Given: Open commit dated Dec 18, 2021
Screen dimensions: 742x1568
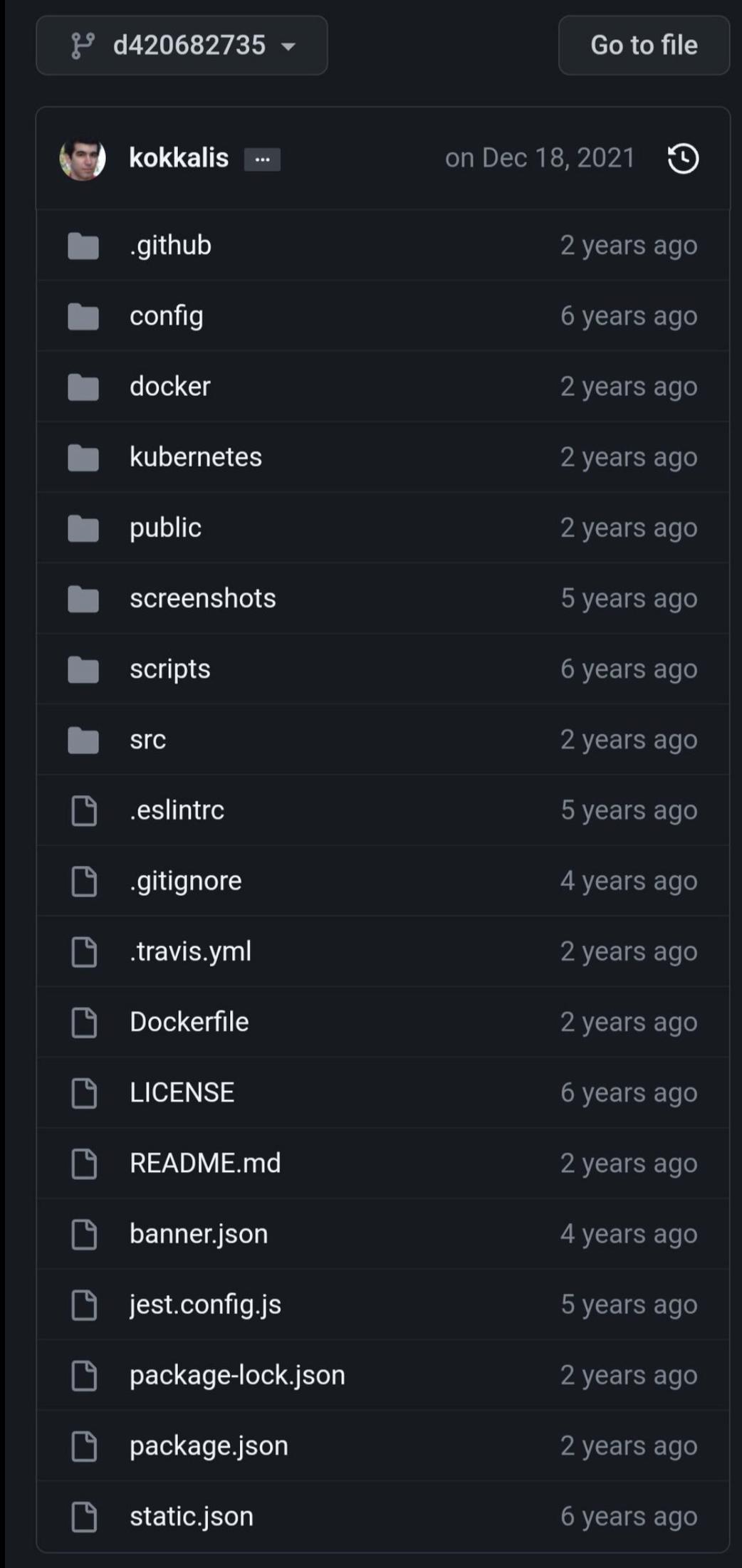Looking at the screenshot, I should click(x=540, y=158).
